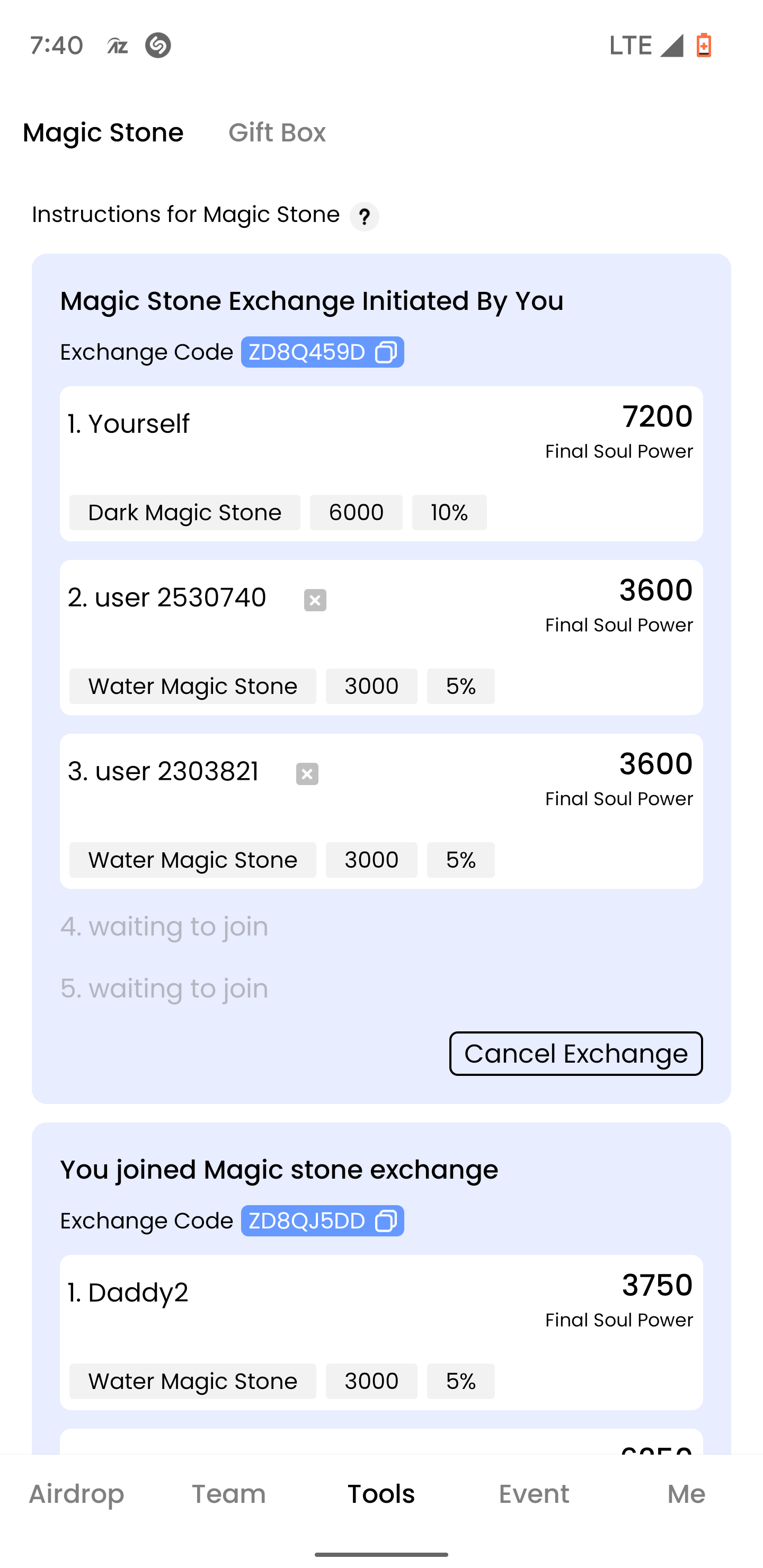Tap Dark Magic Stone label
Viewport: 763px width, 1568px height.
coord(184,513)
